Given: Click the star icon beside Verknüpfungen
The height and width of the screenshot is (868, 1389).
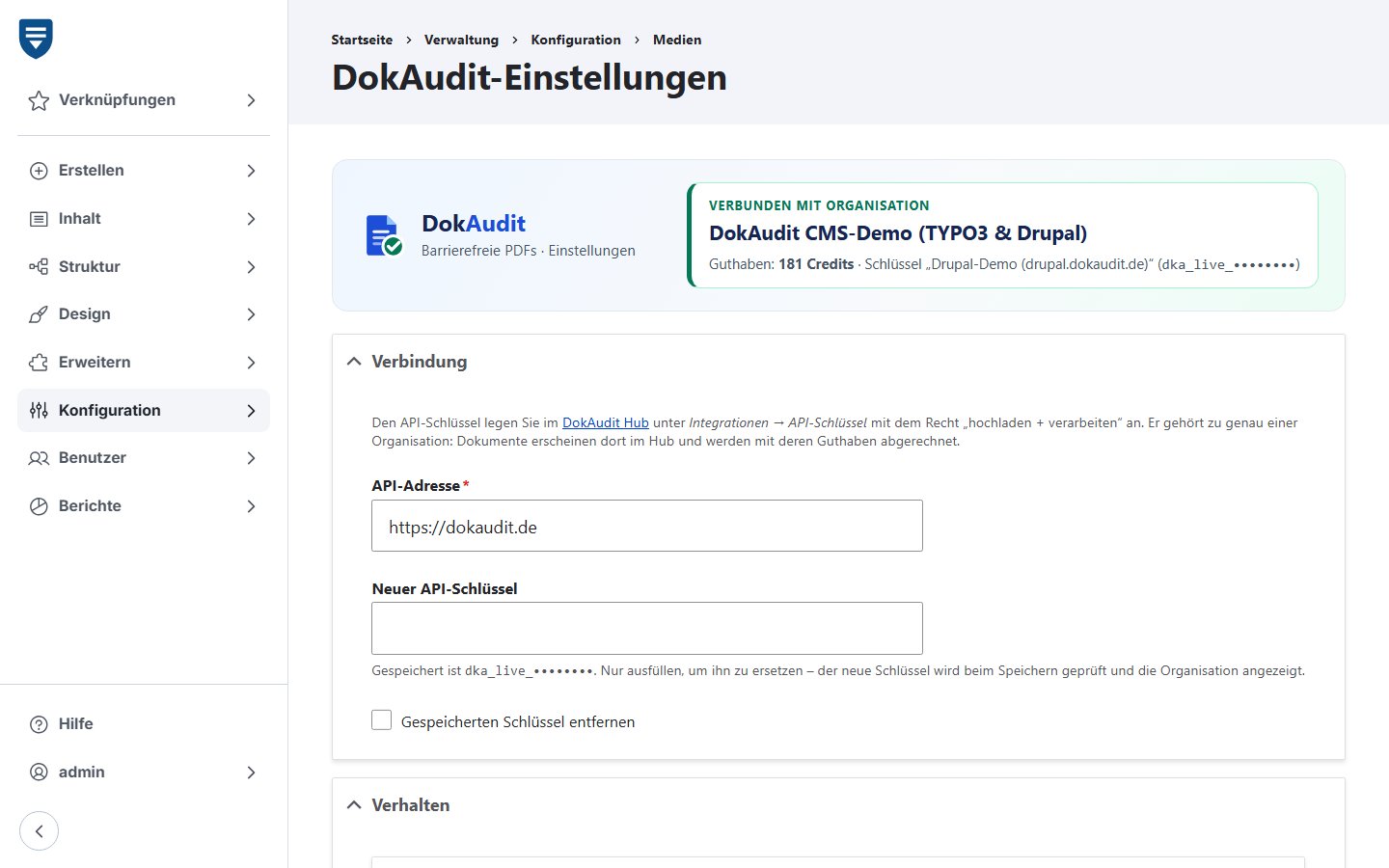Looking at the screenshot, I should coord(39,100).
